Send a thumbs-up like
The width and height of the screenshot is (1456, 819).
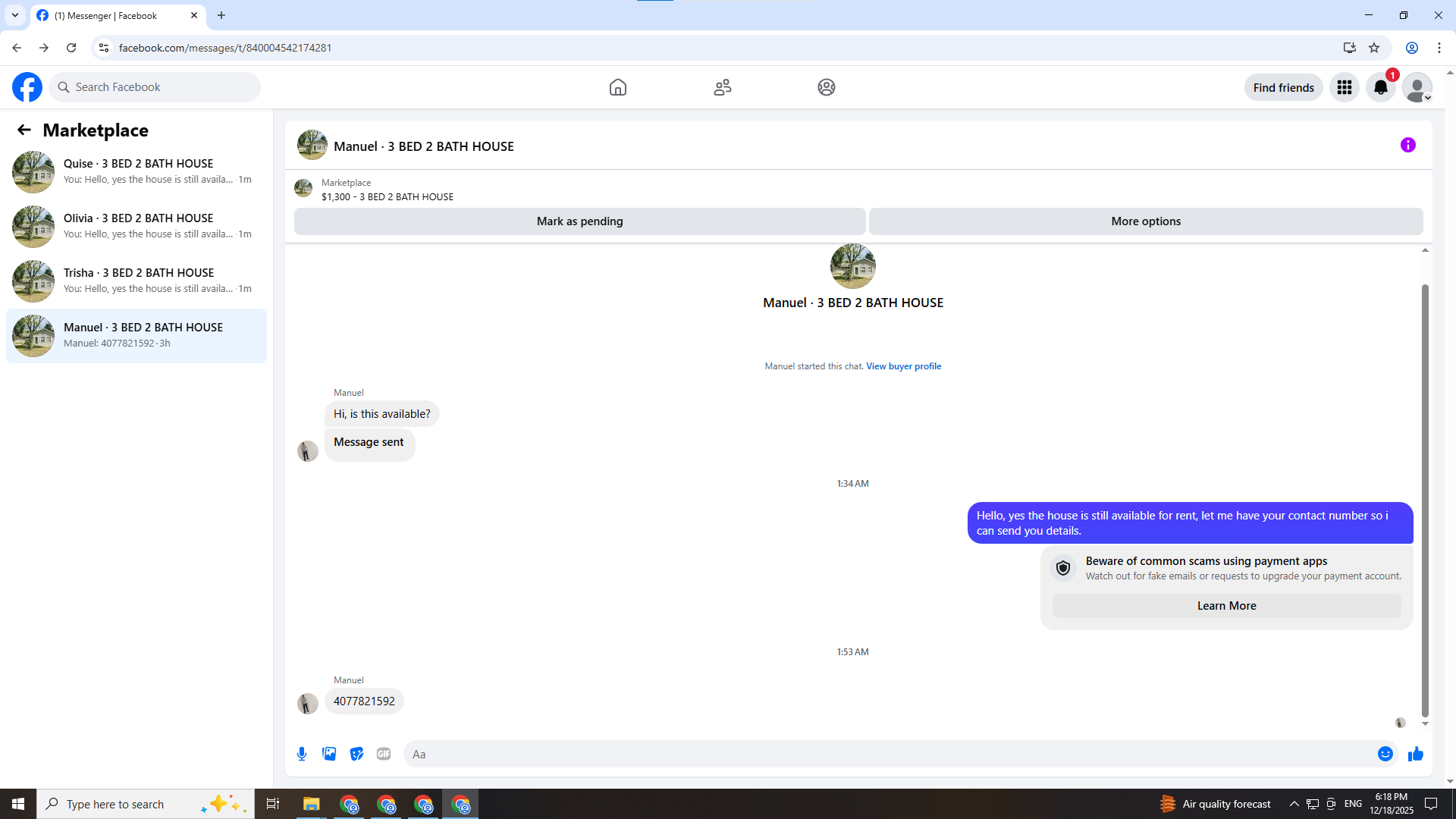tap(1416, 754)
